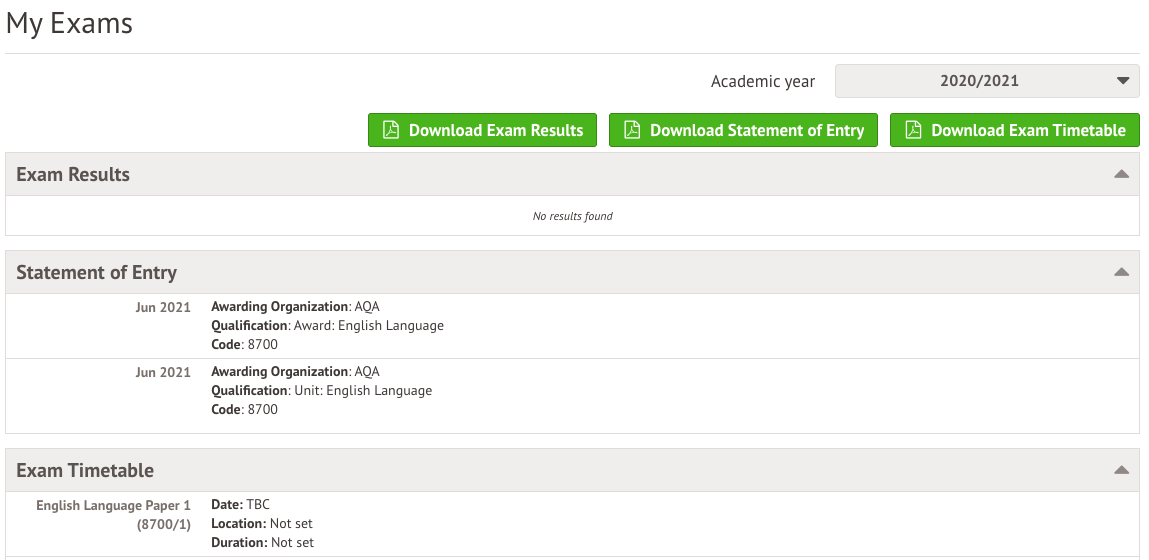Click the Academic year label
This screenshot has height=560, width=1149.
(x=762, y=82)
